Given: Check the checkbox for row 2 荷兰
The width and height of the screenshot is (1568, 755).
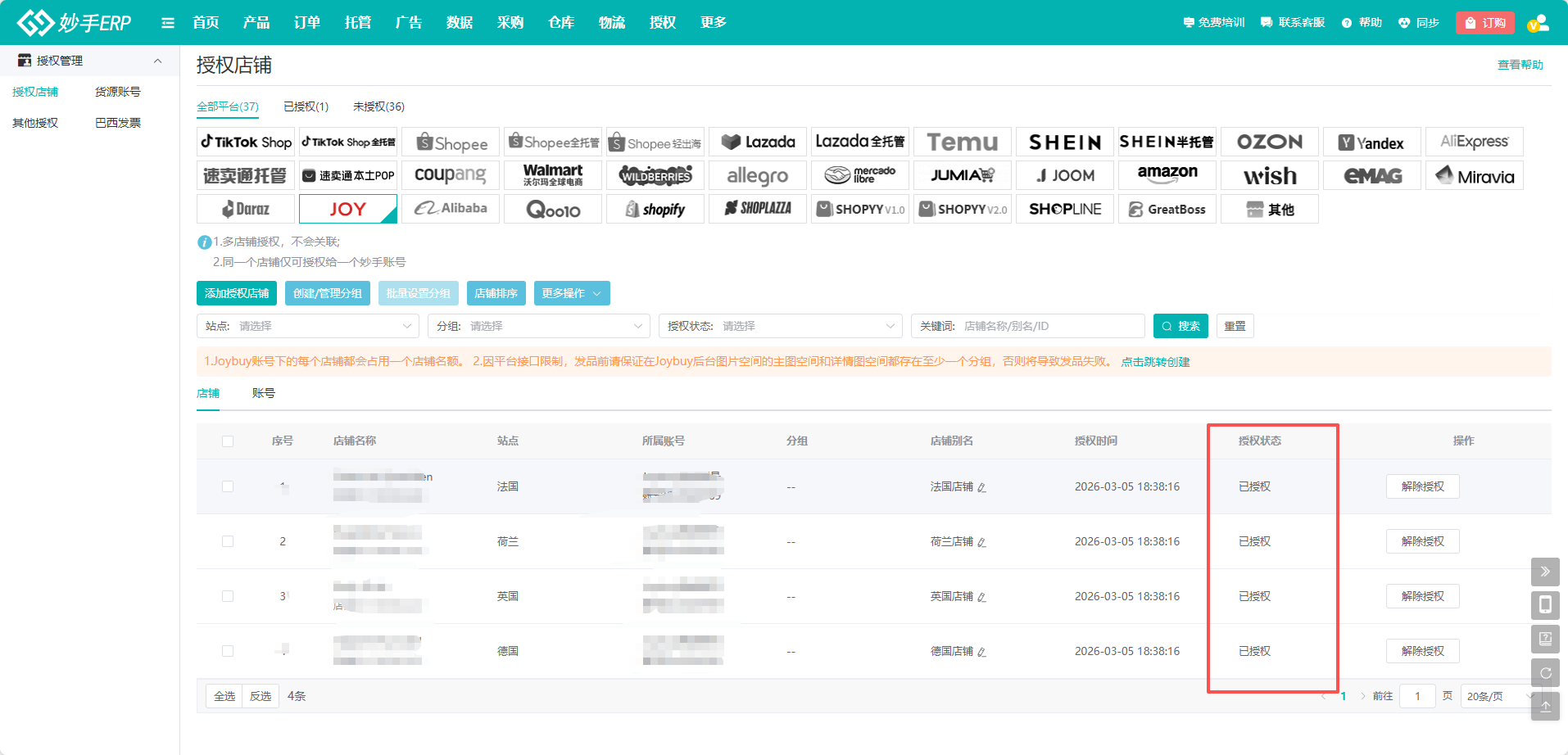Looking at the screenshot, I should coord(228,541).
